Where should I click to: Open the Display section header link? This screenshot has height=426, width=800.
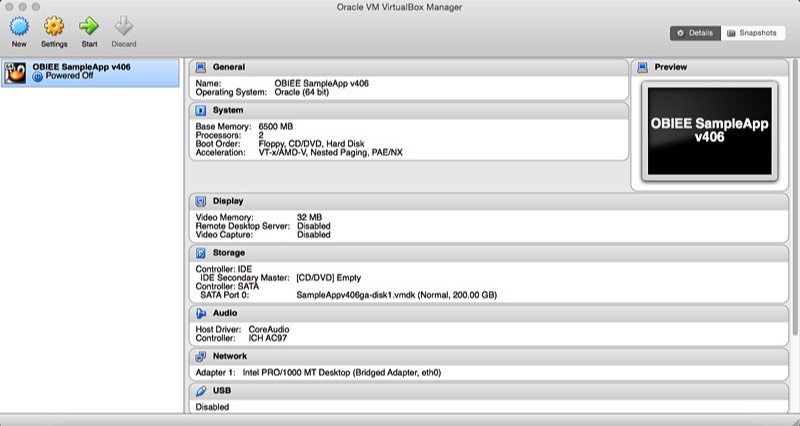click(228, 201)
